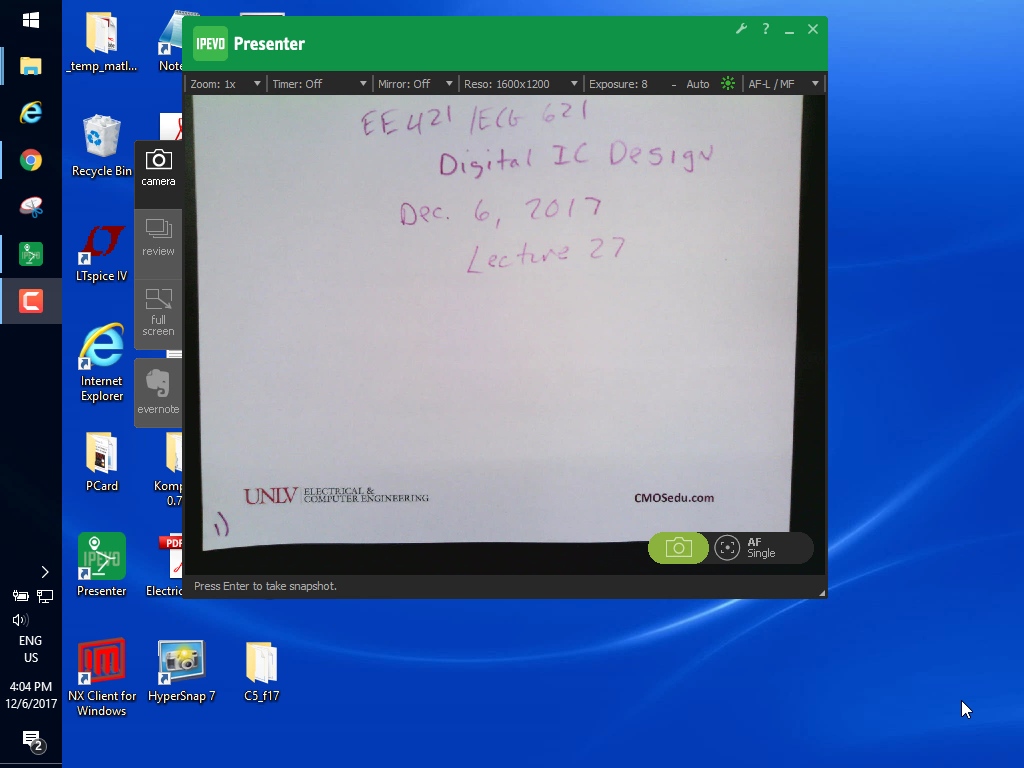Enter full screen mode

[x=158, y=313]
